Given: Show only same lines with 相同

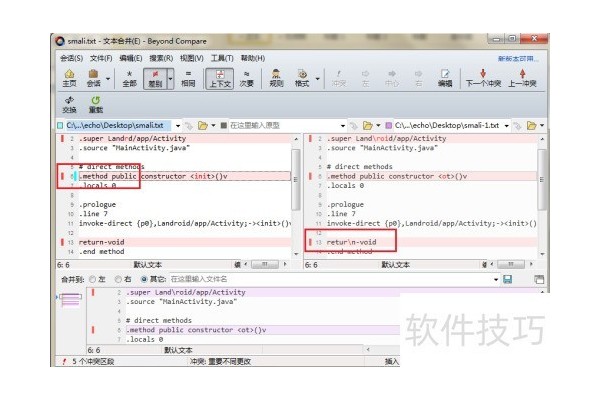Looking at the screenshot, I should pyautogui.click(x=188, y=78).
